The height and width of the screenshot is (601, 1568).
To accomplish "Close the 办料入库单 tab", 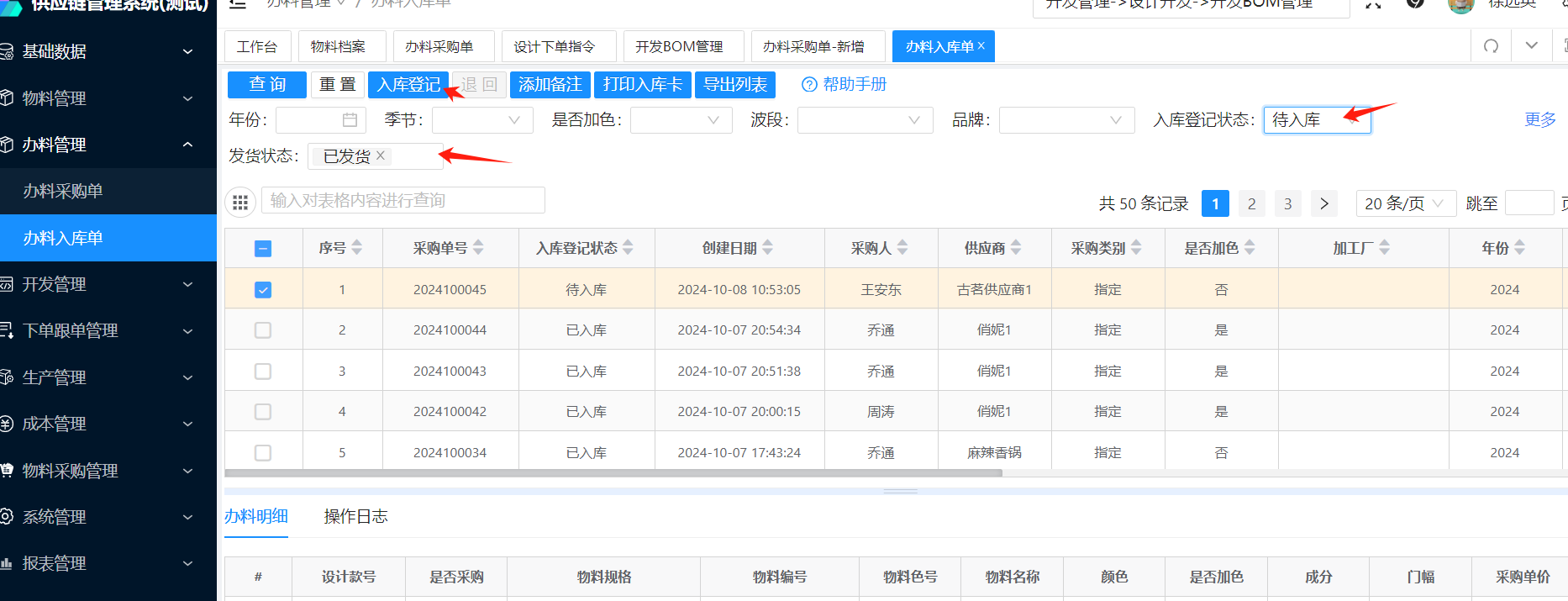I will coord(981,46).
